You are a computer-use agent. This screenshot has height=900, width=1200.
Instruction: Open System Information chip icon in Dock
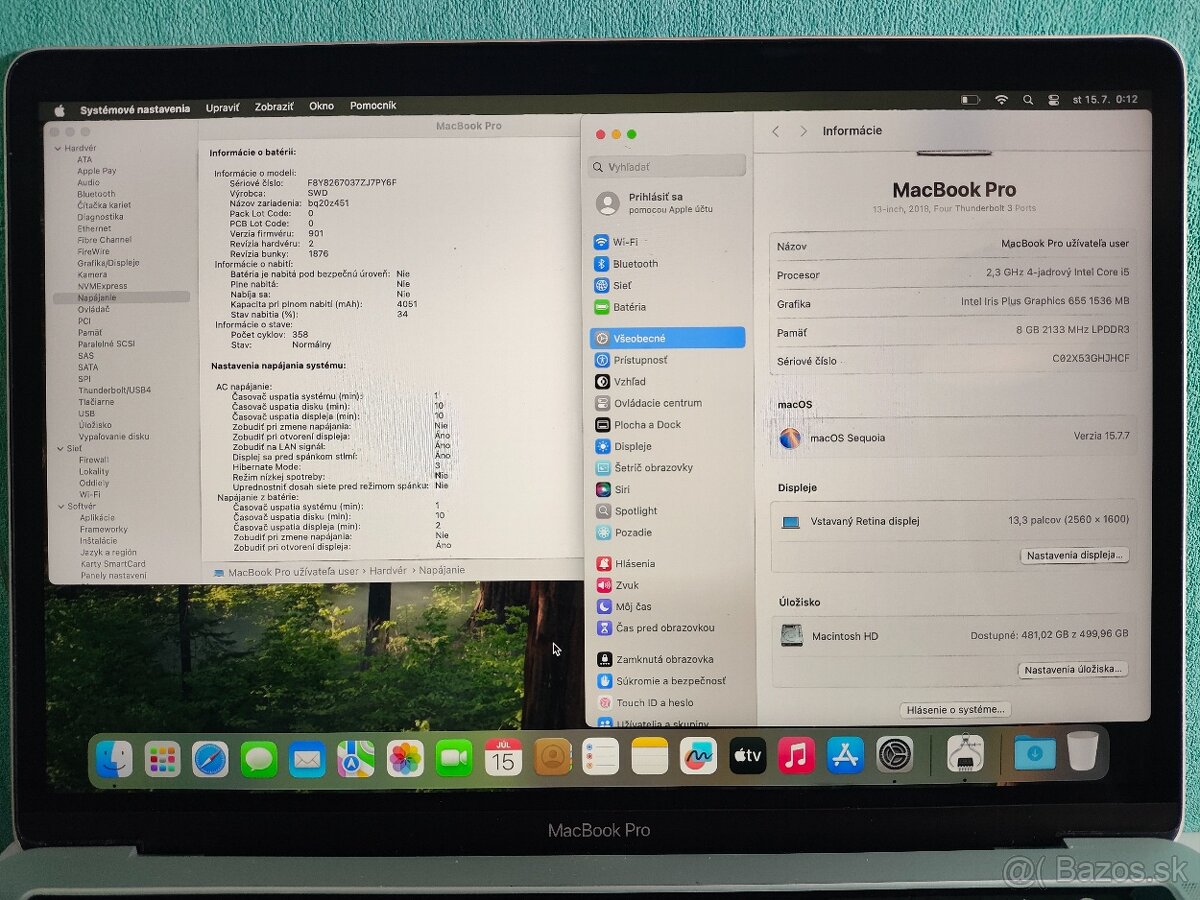pos(965,753)
